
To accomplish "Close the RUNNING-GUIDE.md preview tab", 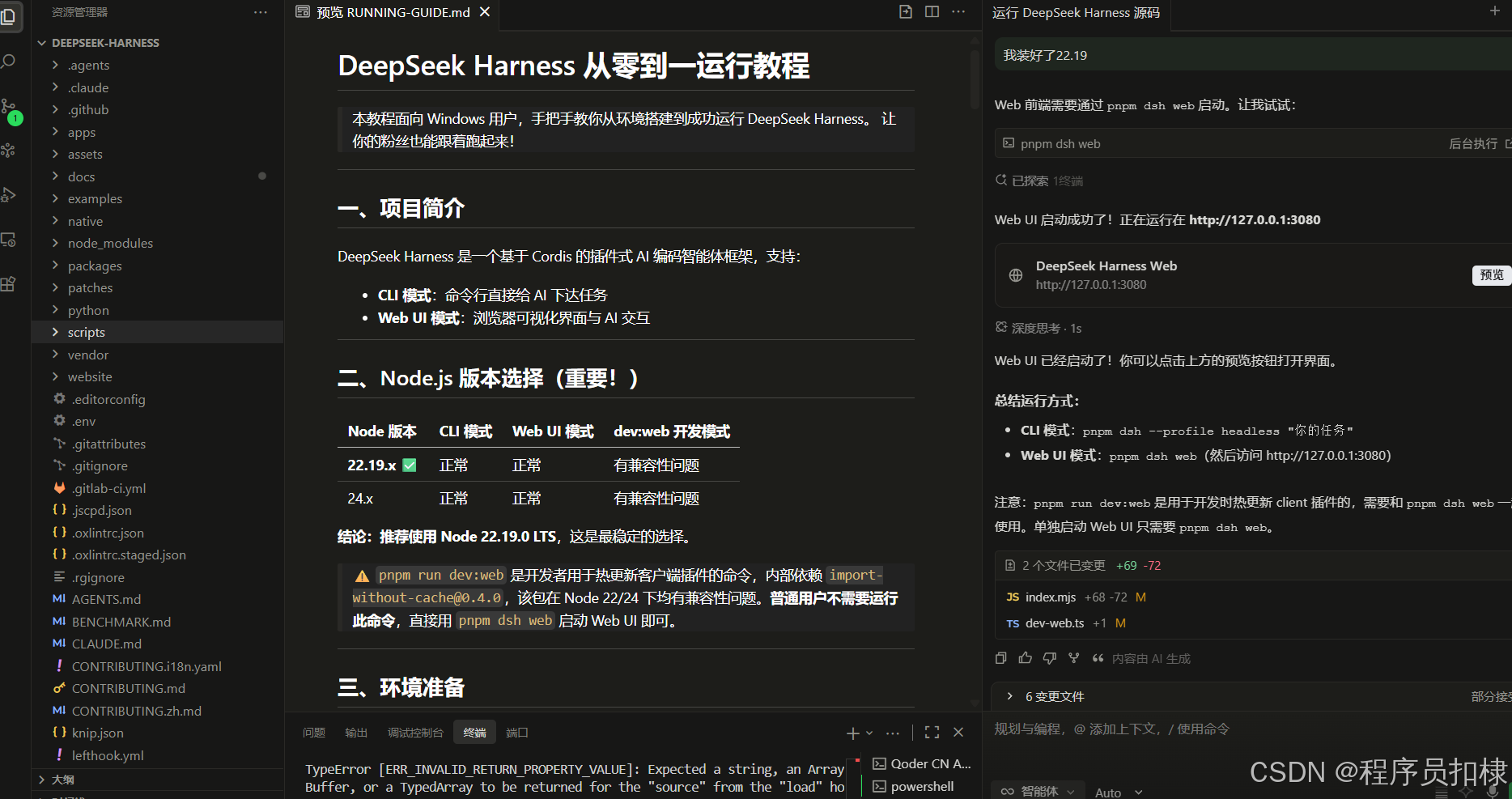I will pyautogui.click(x=485, y=12).
